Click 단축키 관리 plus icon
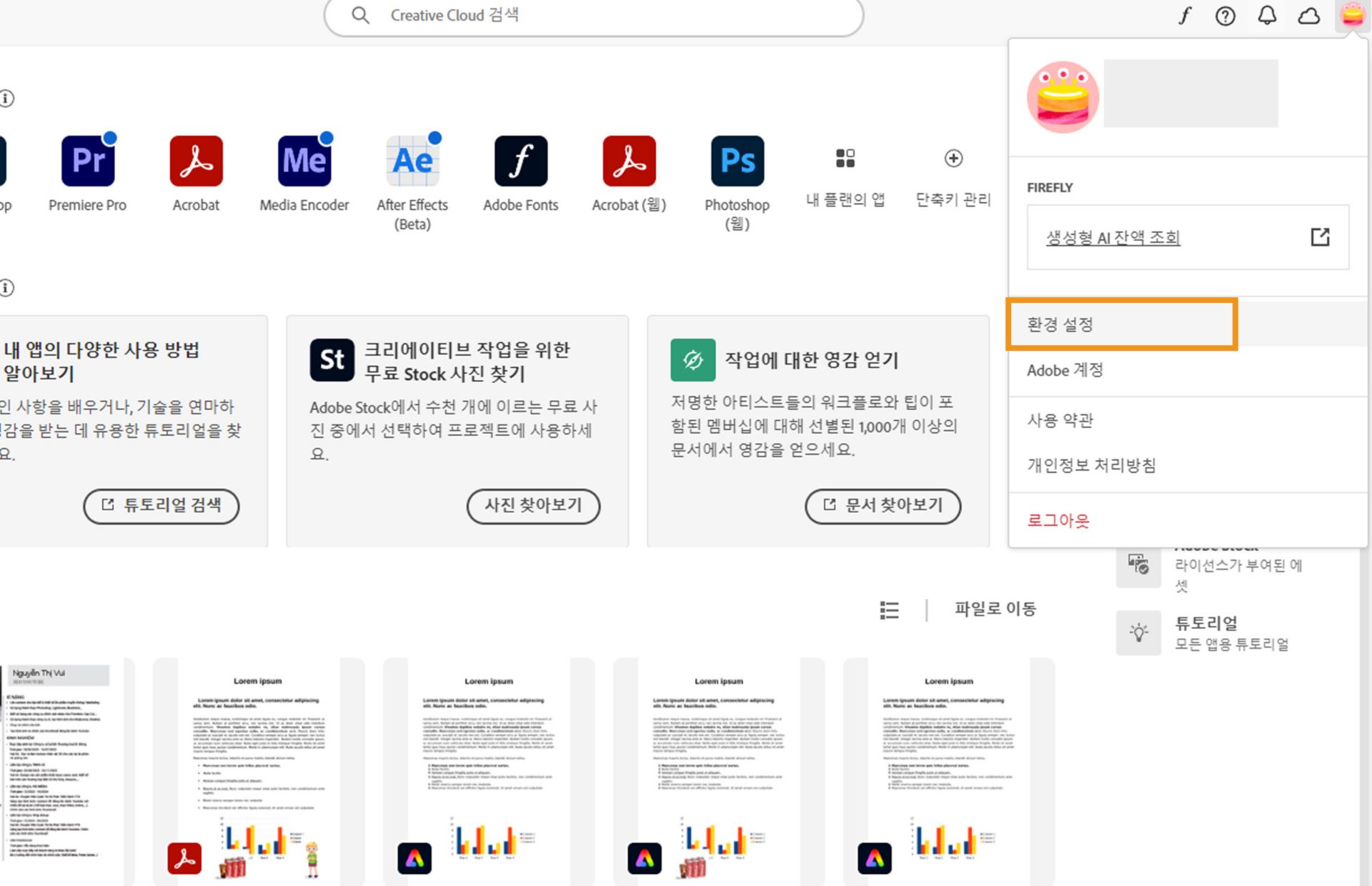This screenshot has width=1372, height=886. (x=953, y=158)
